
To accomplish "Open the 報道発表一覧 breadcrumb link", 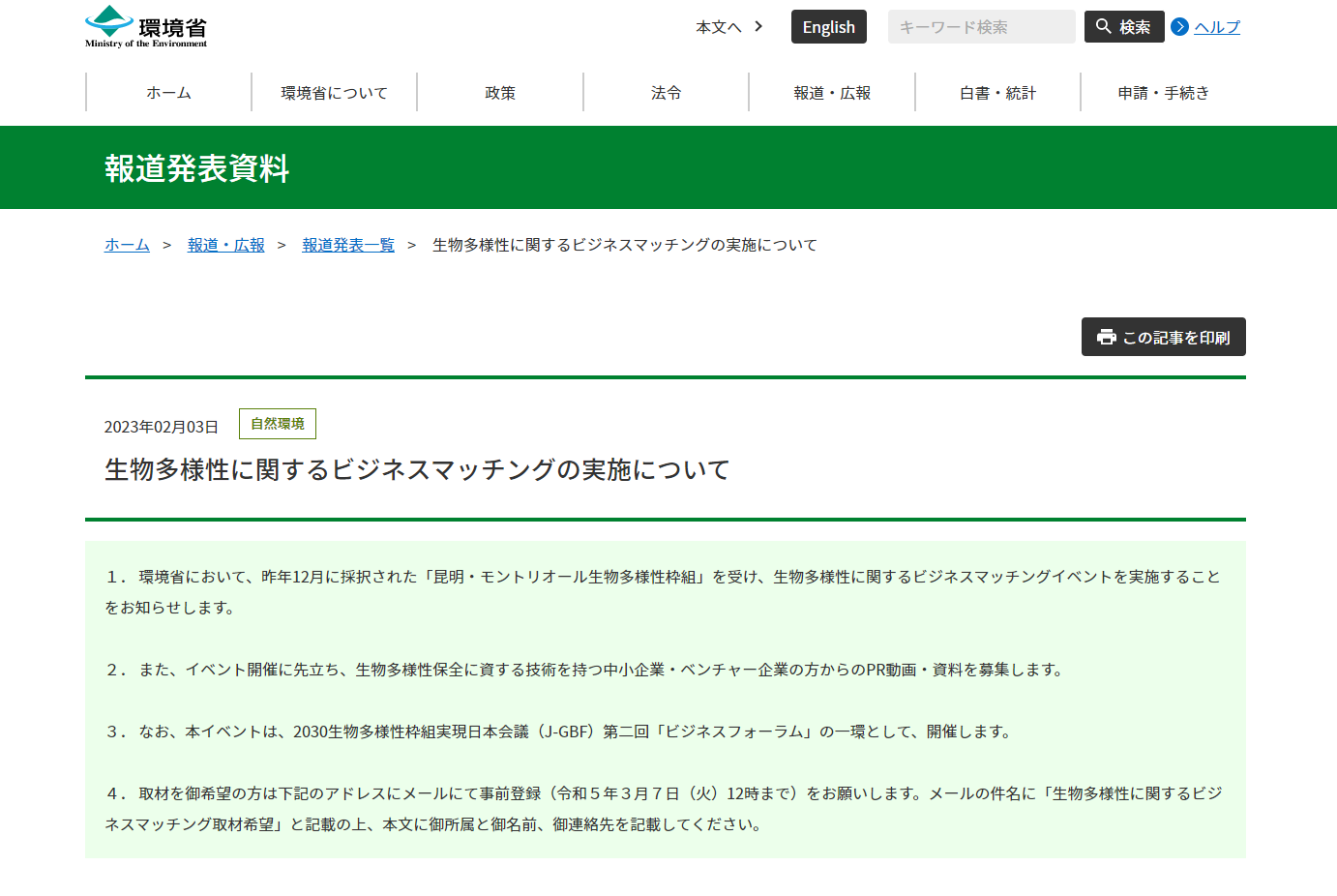I will [348, 245].
